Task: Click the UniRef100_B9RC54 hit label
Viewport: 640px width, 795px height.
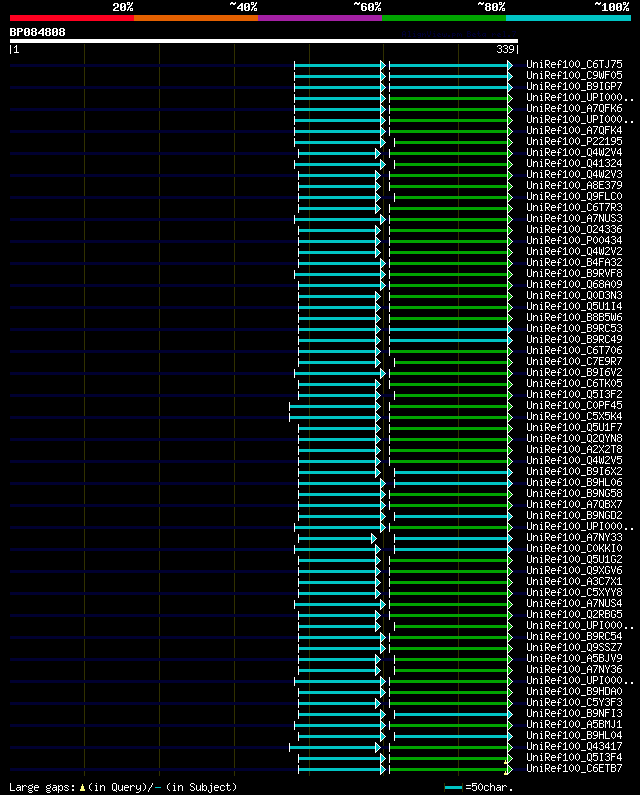Action: coord(574,636)
